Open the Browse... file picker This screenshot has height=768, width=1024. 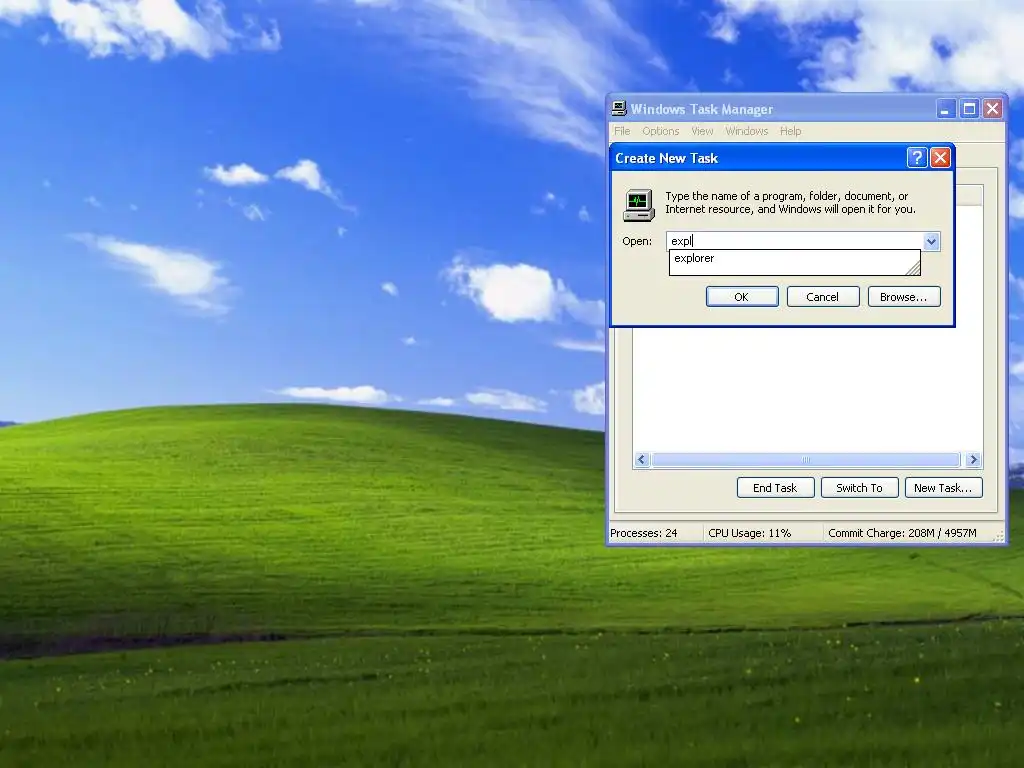[x=904, y=296]
